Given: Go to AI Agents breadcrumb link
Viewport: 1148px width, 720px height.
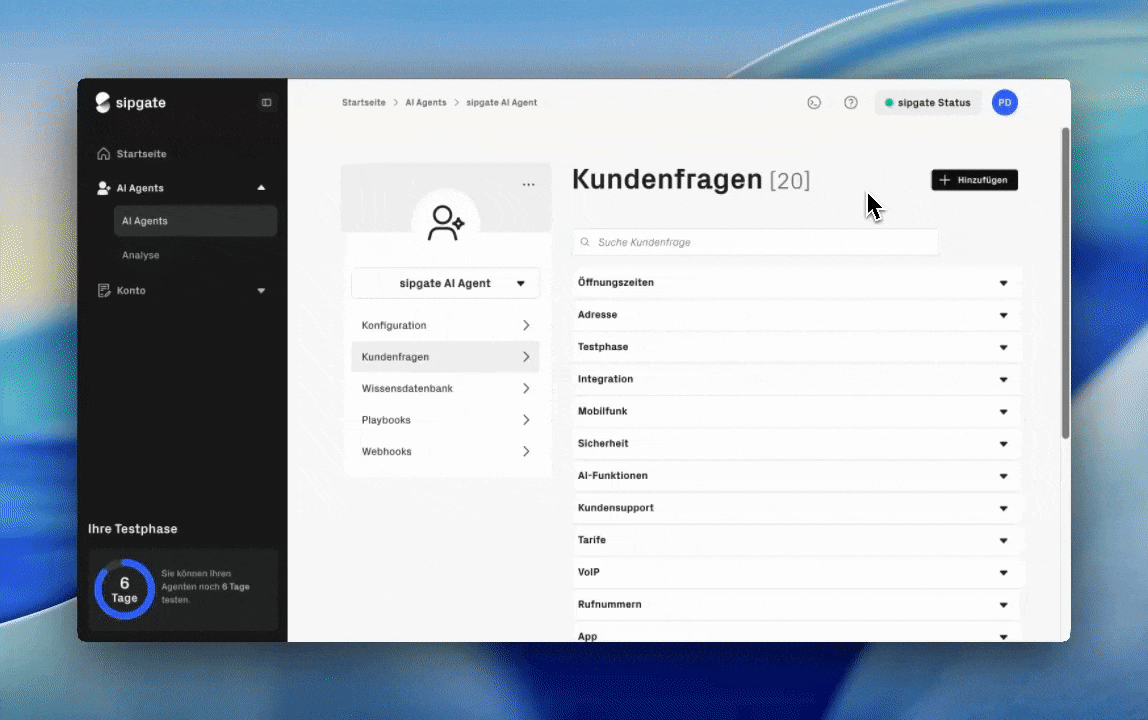Looking at the screenshot, I should [x=425, y=103].
